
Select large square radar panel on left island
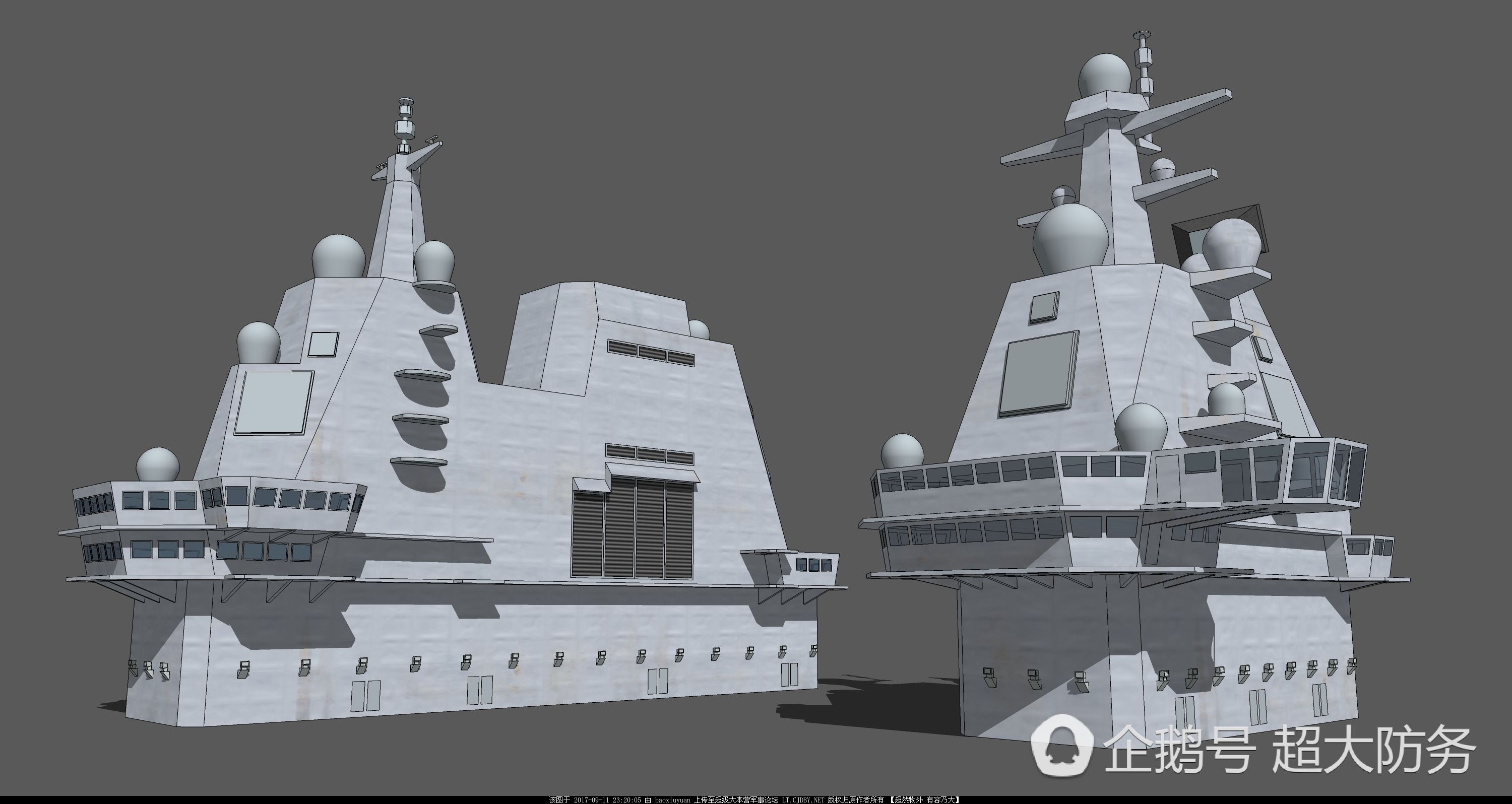(x=274, y=402)
